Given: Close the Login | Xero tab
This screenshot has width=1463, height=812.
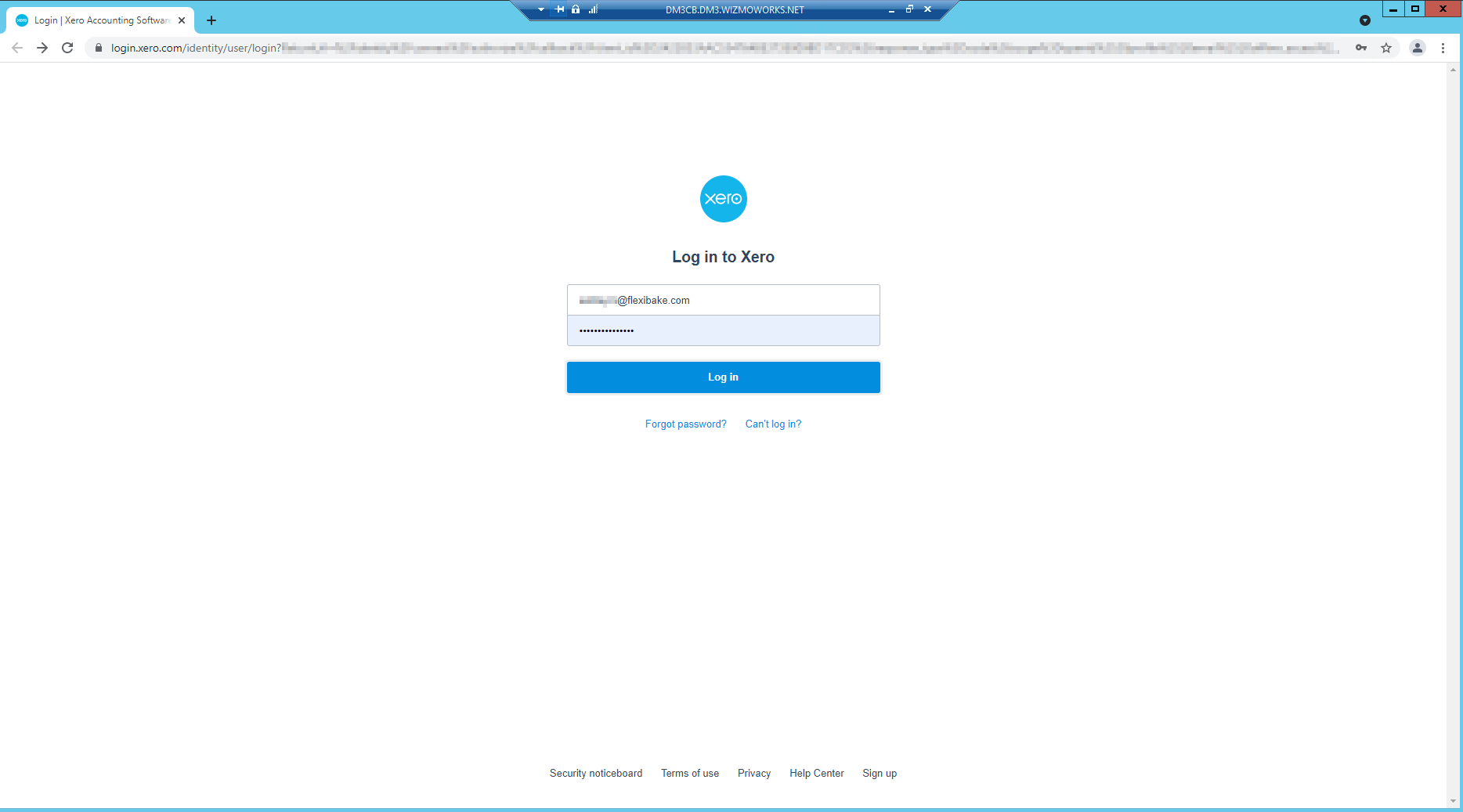Looking at the screenshot, I should click(x=182, y=20).
